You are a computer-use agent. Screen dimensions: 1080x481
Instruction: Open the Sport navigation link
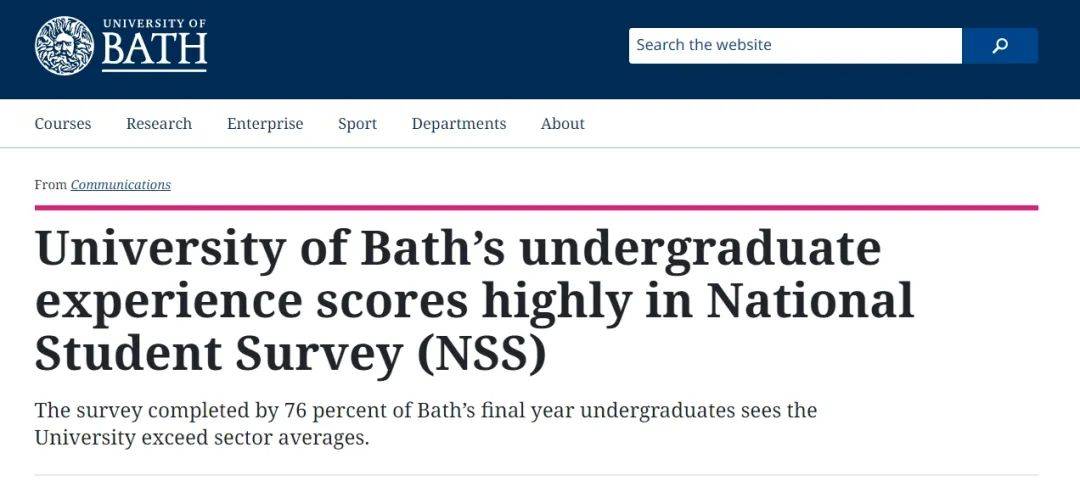click(357, 124)
